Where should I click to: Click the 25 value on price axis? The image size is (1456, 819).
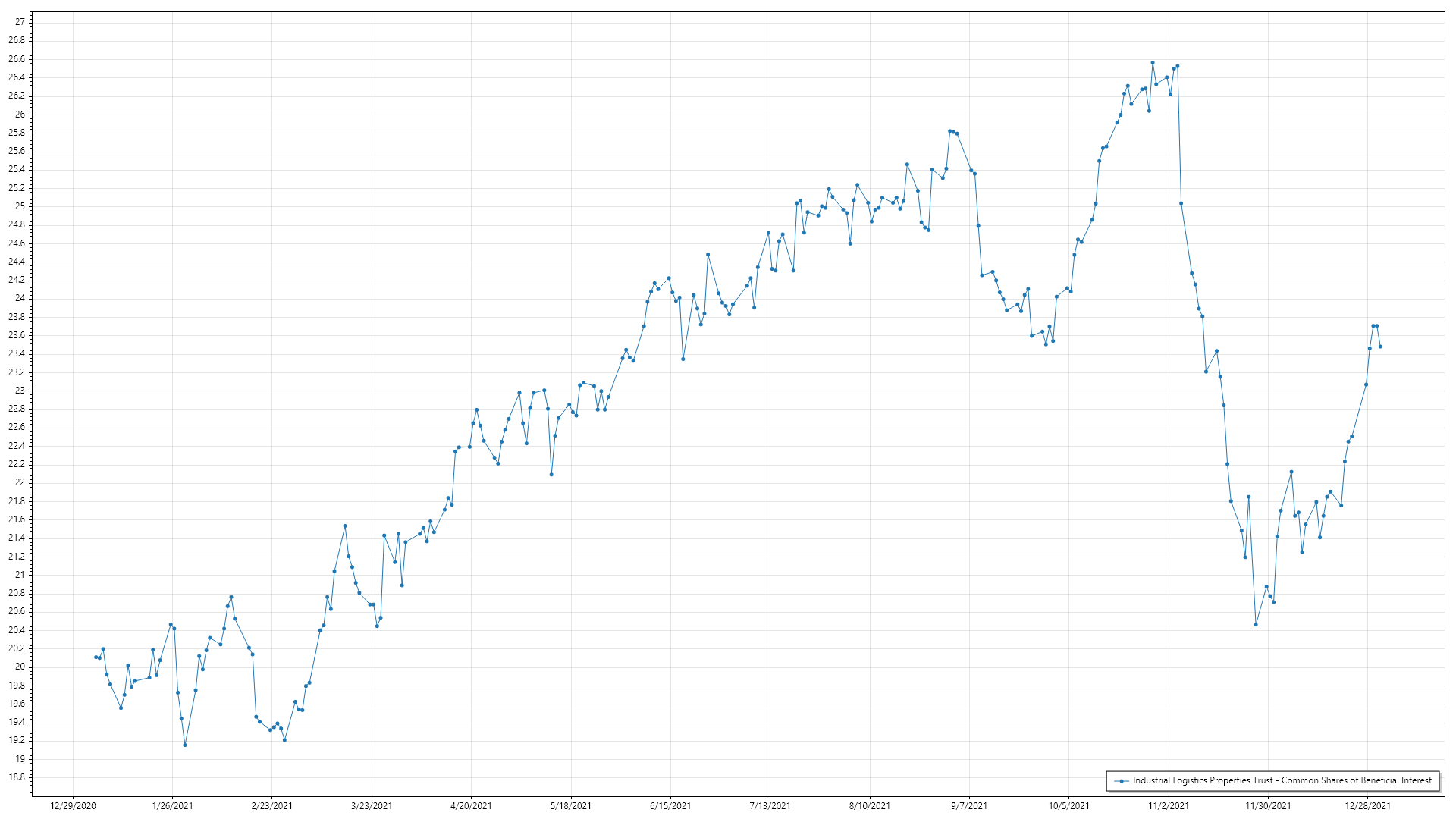pyautogui.click(x=20, y=206)
